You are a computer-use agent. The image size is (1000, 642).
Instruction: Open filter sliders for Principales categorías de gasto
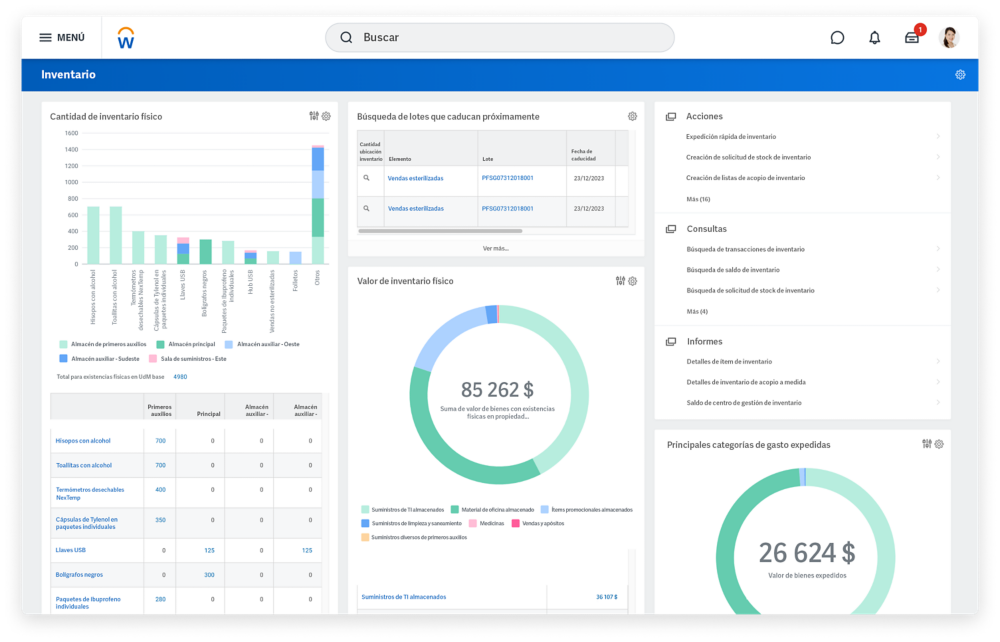pos(927,444)
